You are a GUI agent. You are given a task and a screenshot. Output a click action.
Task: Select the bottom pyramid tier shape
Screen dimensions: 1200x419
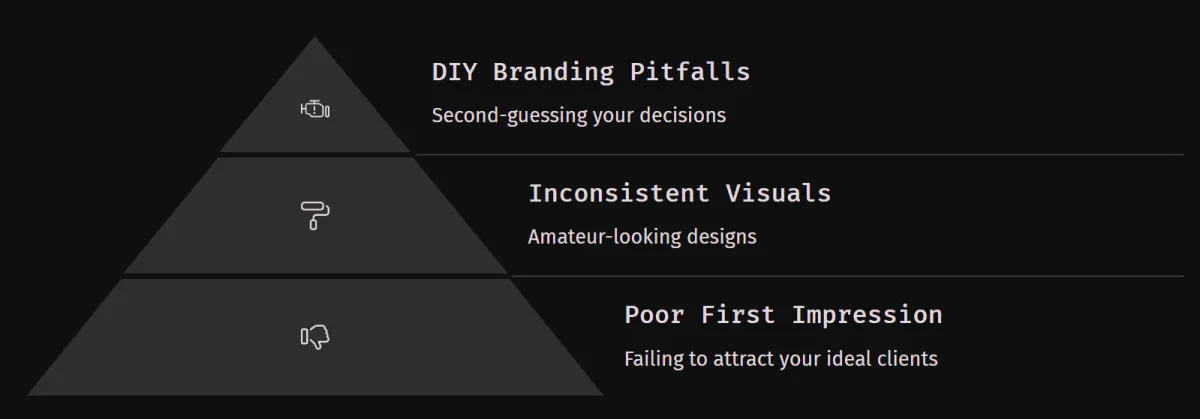click(315, 337)
